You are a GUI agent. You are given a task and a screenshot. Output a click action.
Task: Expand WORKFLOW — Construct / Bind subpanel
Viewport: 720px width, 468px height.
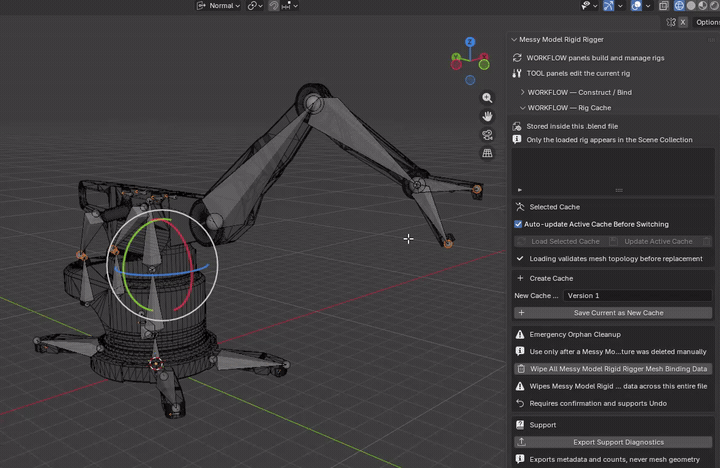pyautogui.click(x=523, y=92)
